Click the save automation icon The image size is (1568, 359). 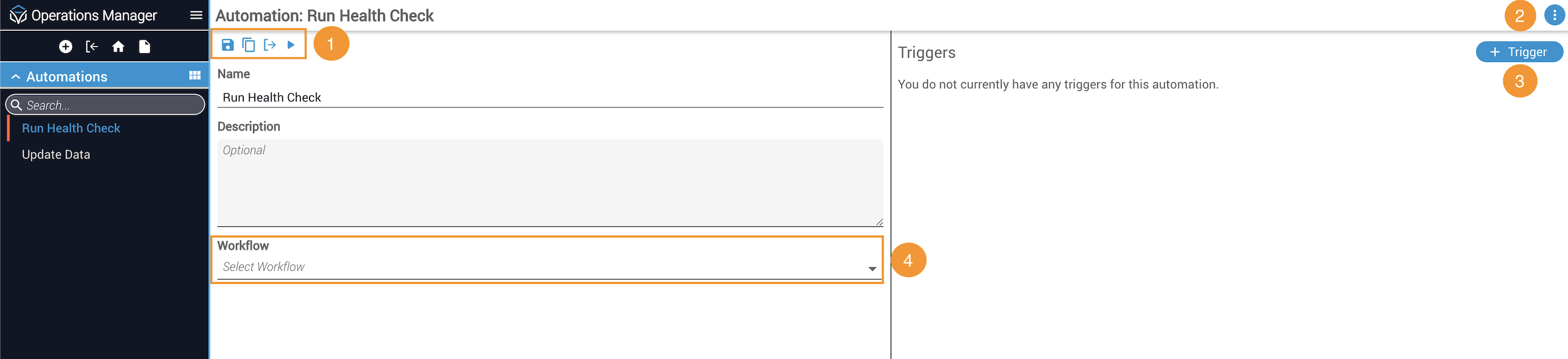[228, 44]
